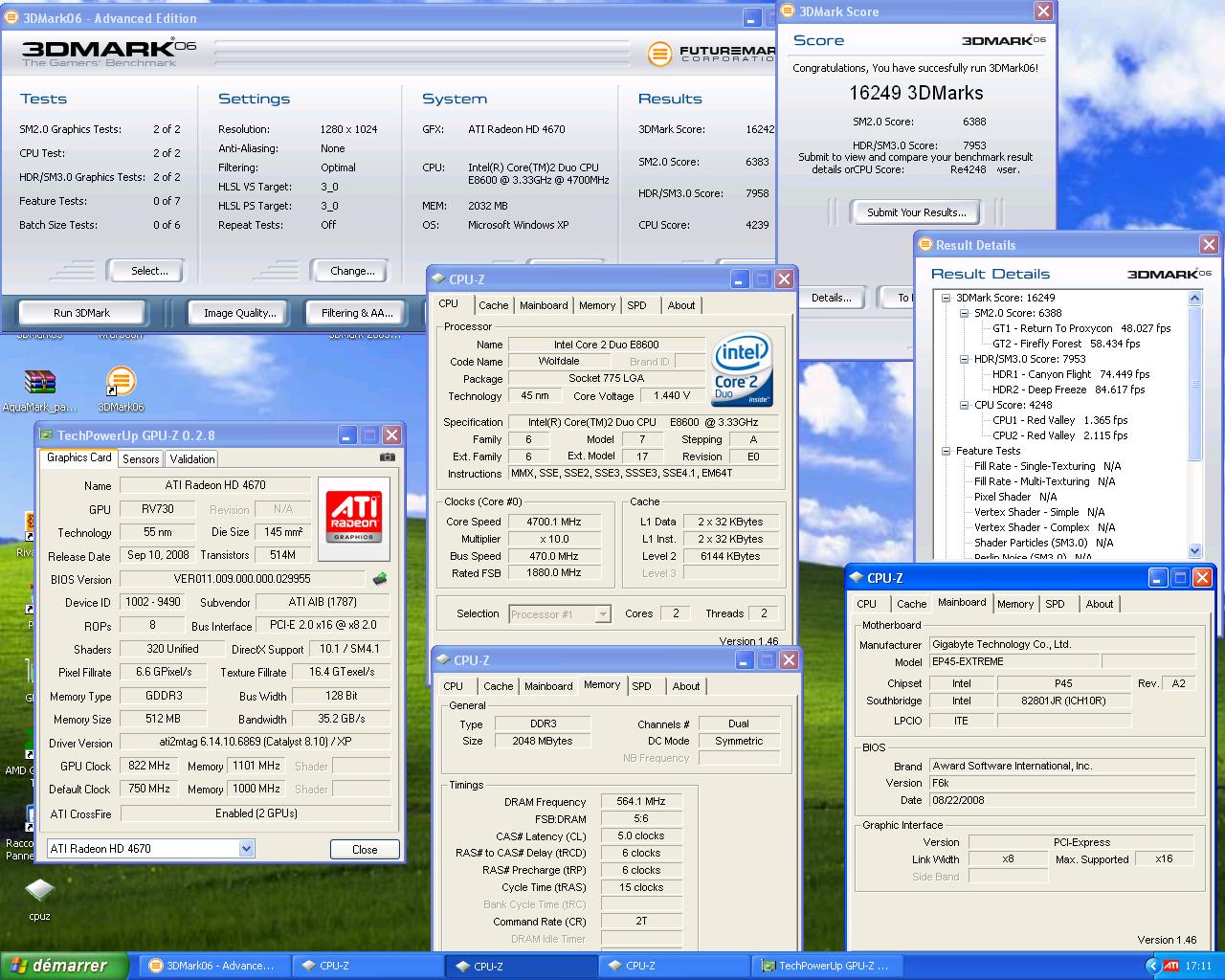Switch to 3DMark06 taskbar button
This screenshot has width=1225, height=980.
[212, 966]
